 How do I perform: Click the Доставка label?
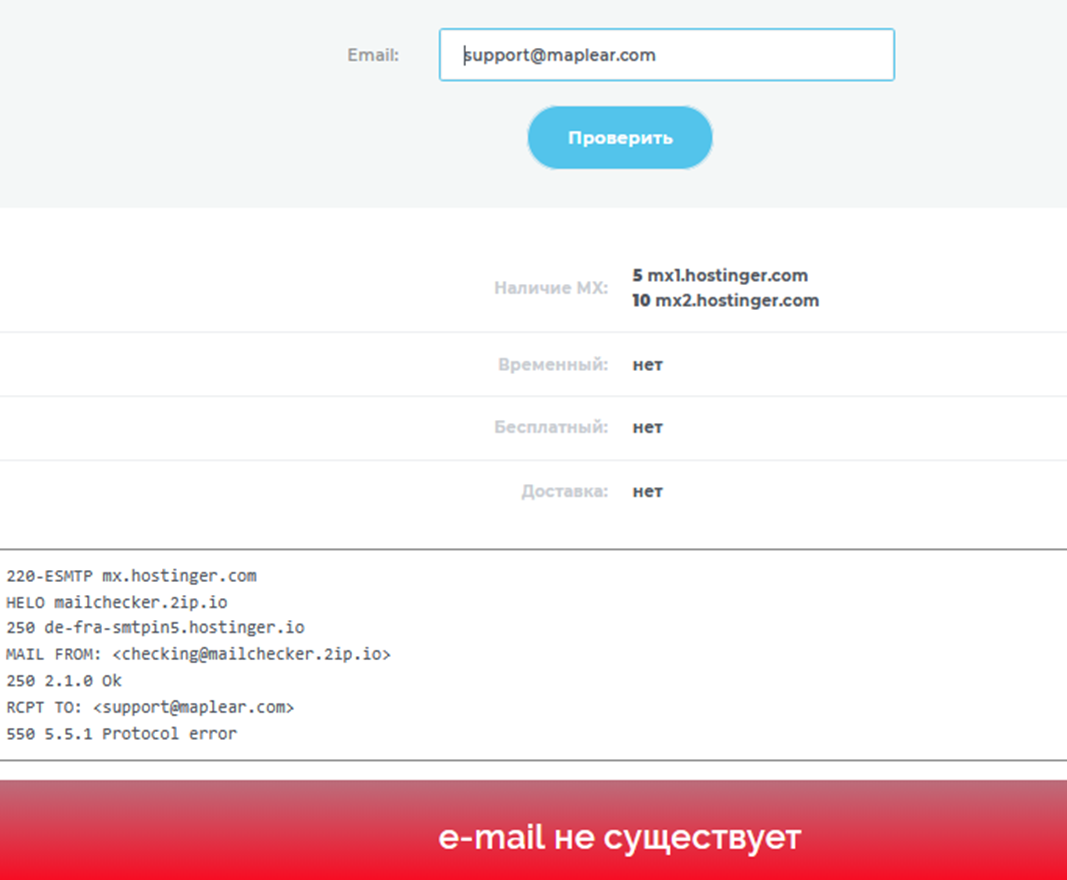[564, 491]
